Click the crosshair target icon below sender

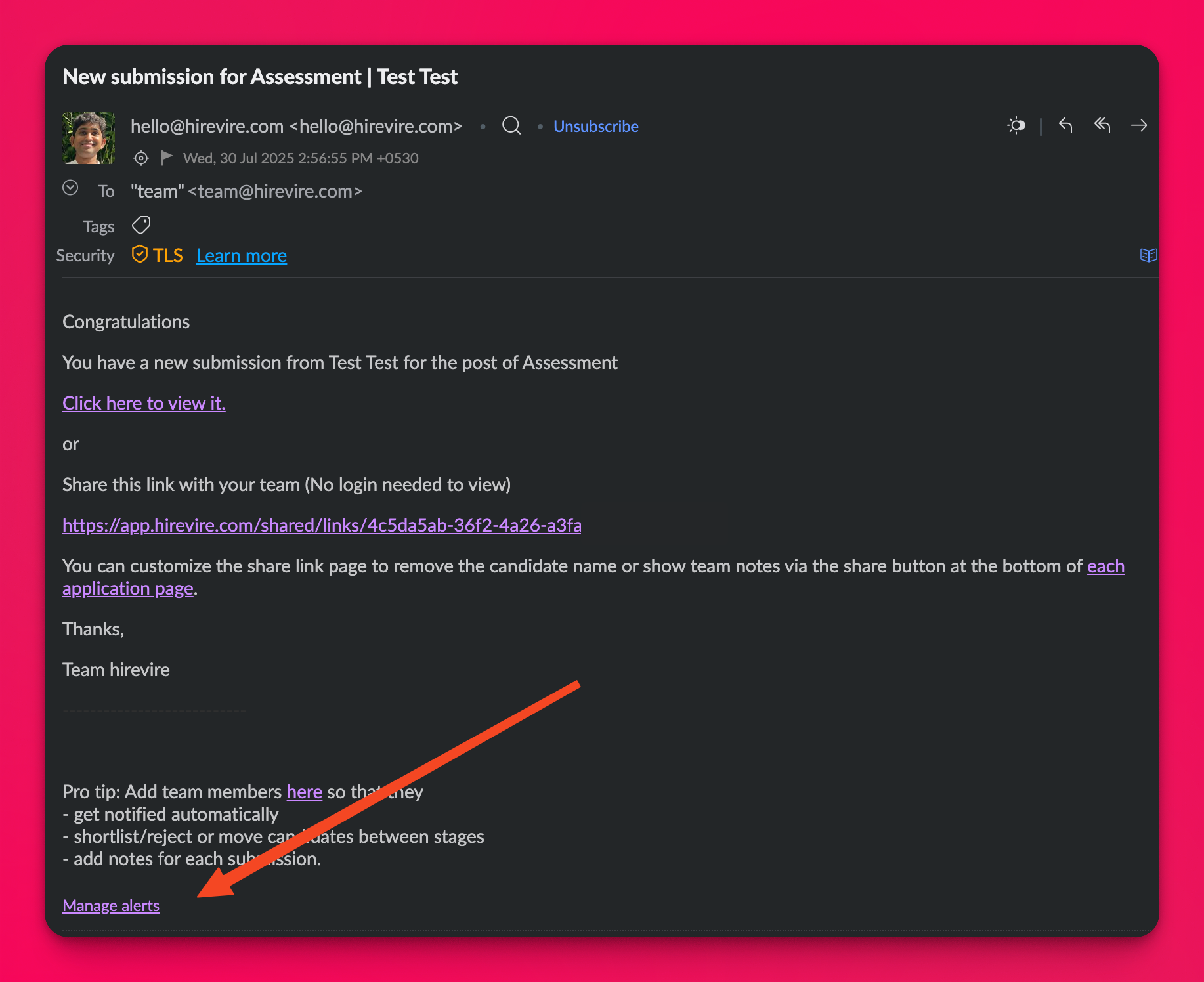[x=141, y=158]
